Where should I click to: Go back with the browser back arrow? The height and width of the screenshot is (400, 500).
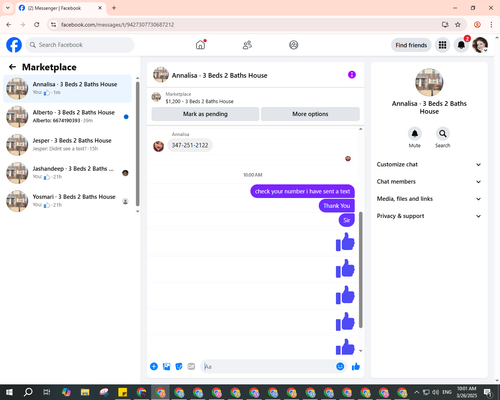[x=9, y=25]
